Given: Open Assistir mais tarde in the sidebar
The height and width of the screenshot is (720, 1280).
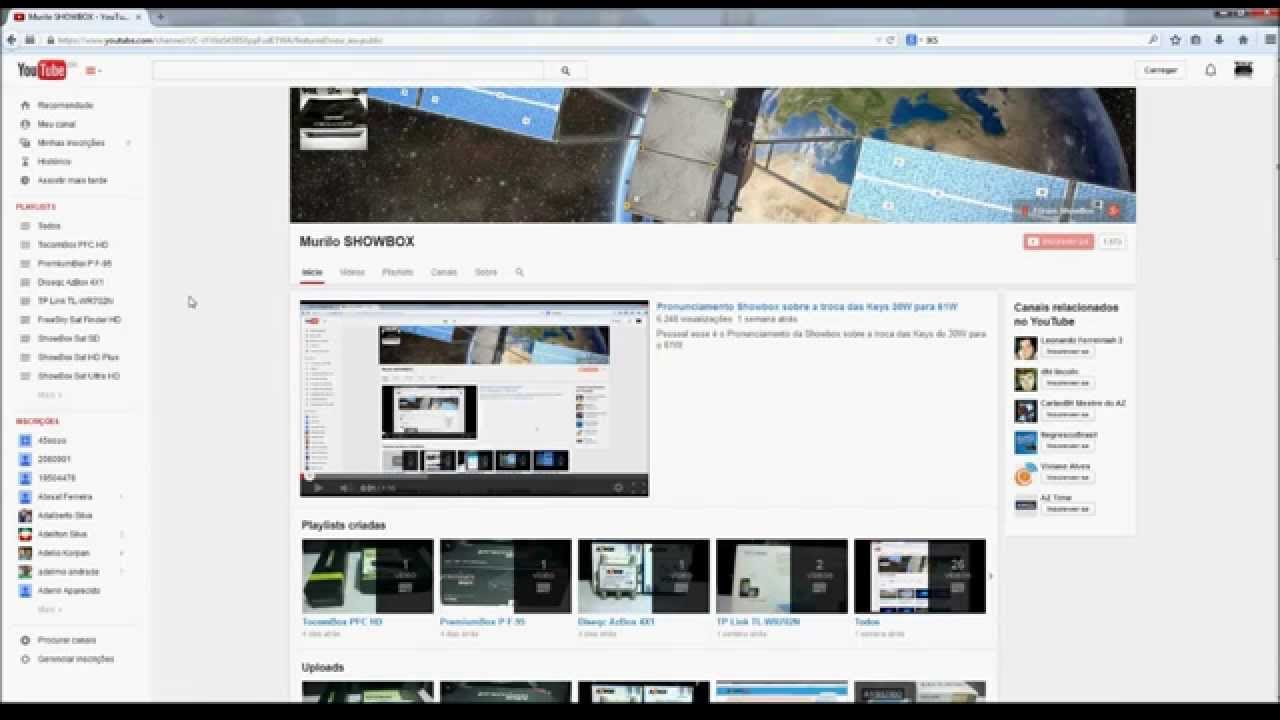Looking at the screenshot, I should 72,180.
